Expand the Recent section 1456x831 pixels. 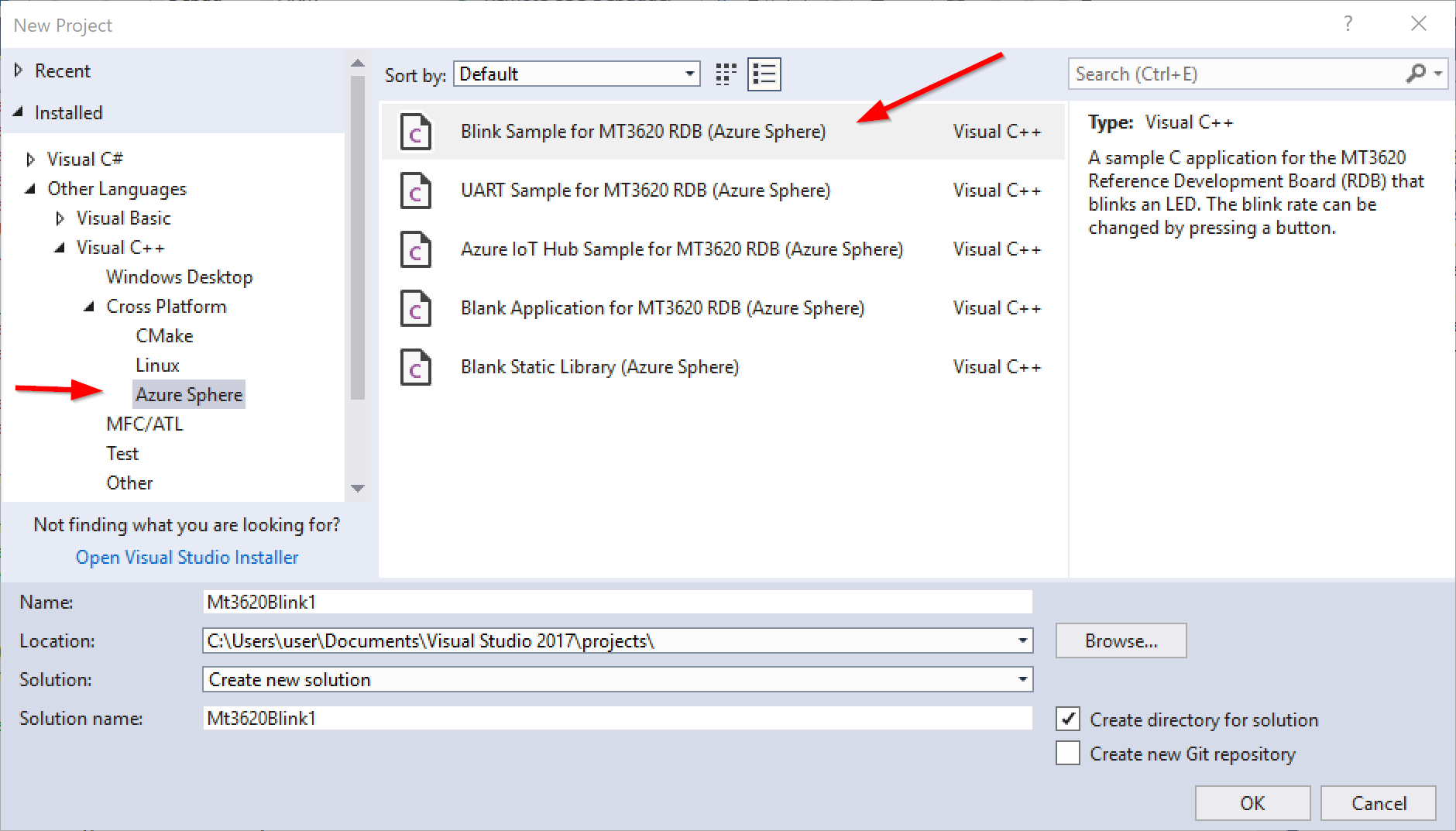click(x=19, y=70)
